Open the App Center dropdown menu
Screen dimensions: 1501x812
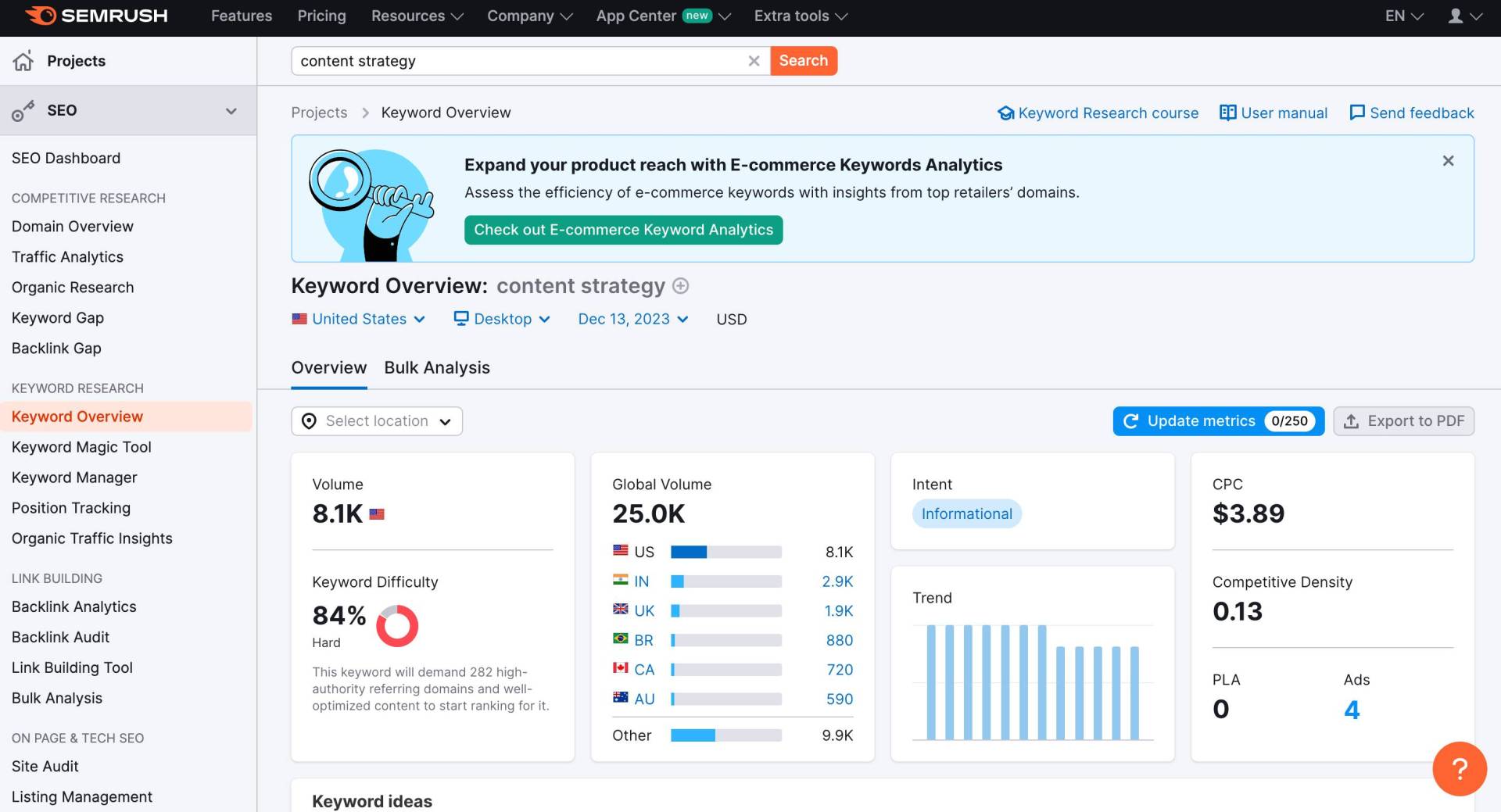point(664,16)
